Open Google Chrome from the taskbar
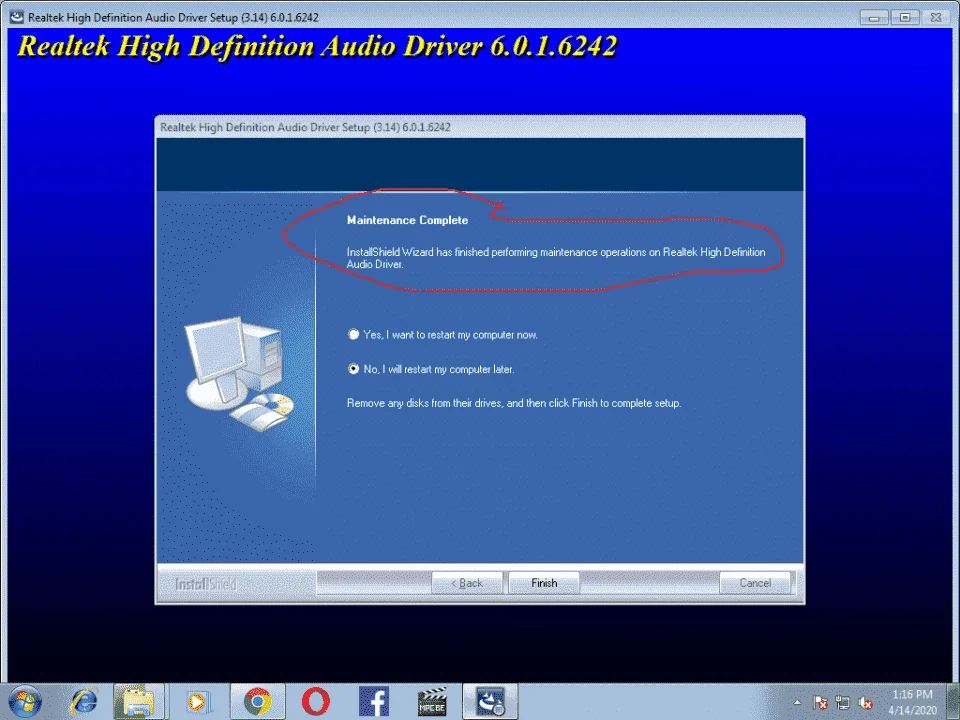The height and width of the screenshot is (720, 960). [x=258, y=702]
